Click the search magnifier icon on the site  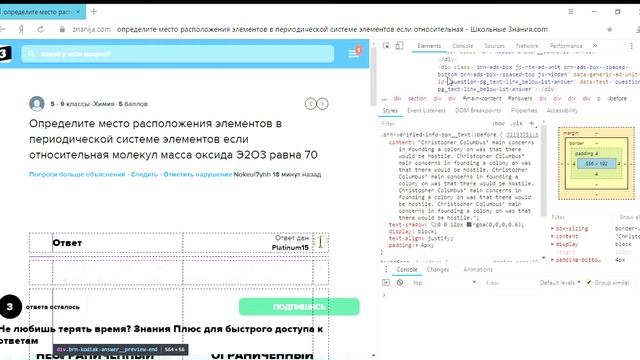pyautogui.click(x=31, y=54)
